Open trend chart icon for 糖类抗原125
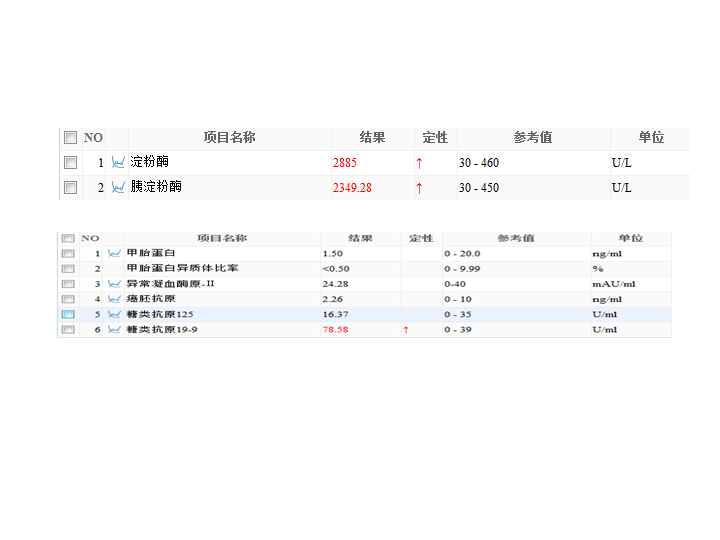The image size is (720, 540). [114, 314]
